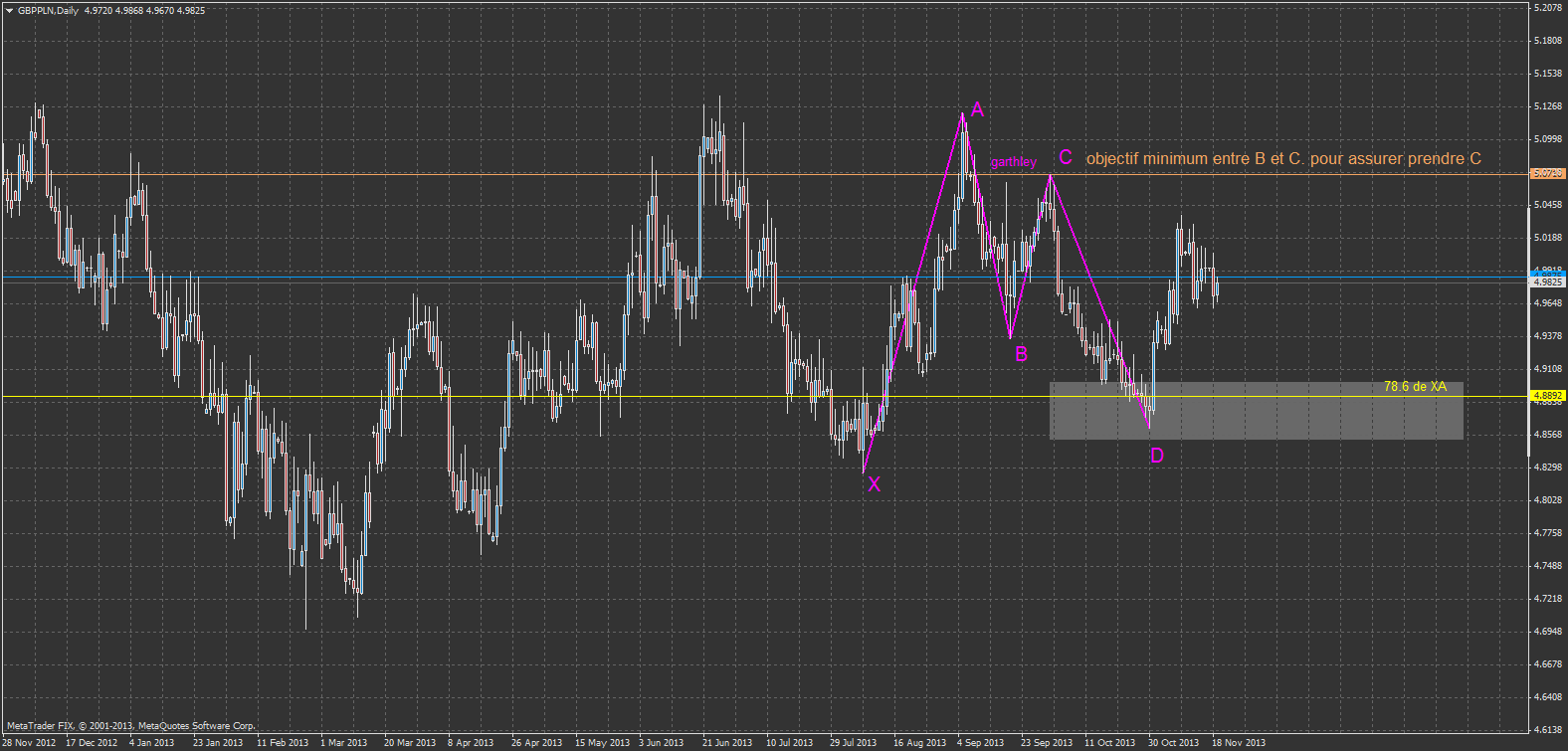Click the 23 Jan 2013 date label
1568x751 pixels.
coord(218,743)
